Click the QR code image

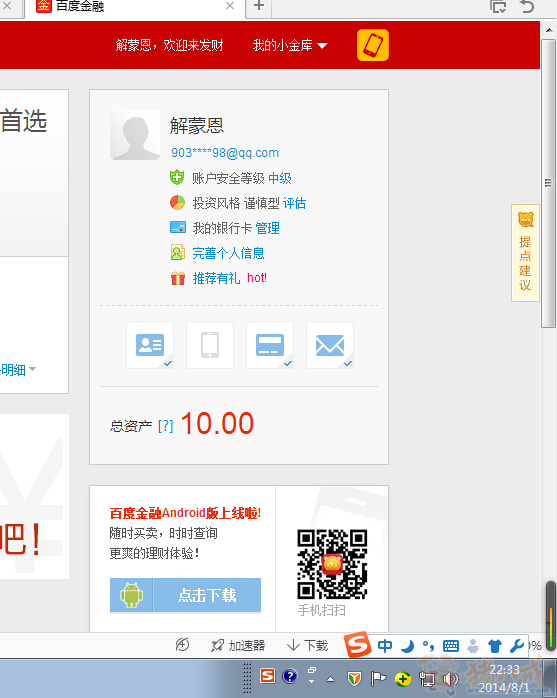click(x=332, y=564)
